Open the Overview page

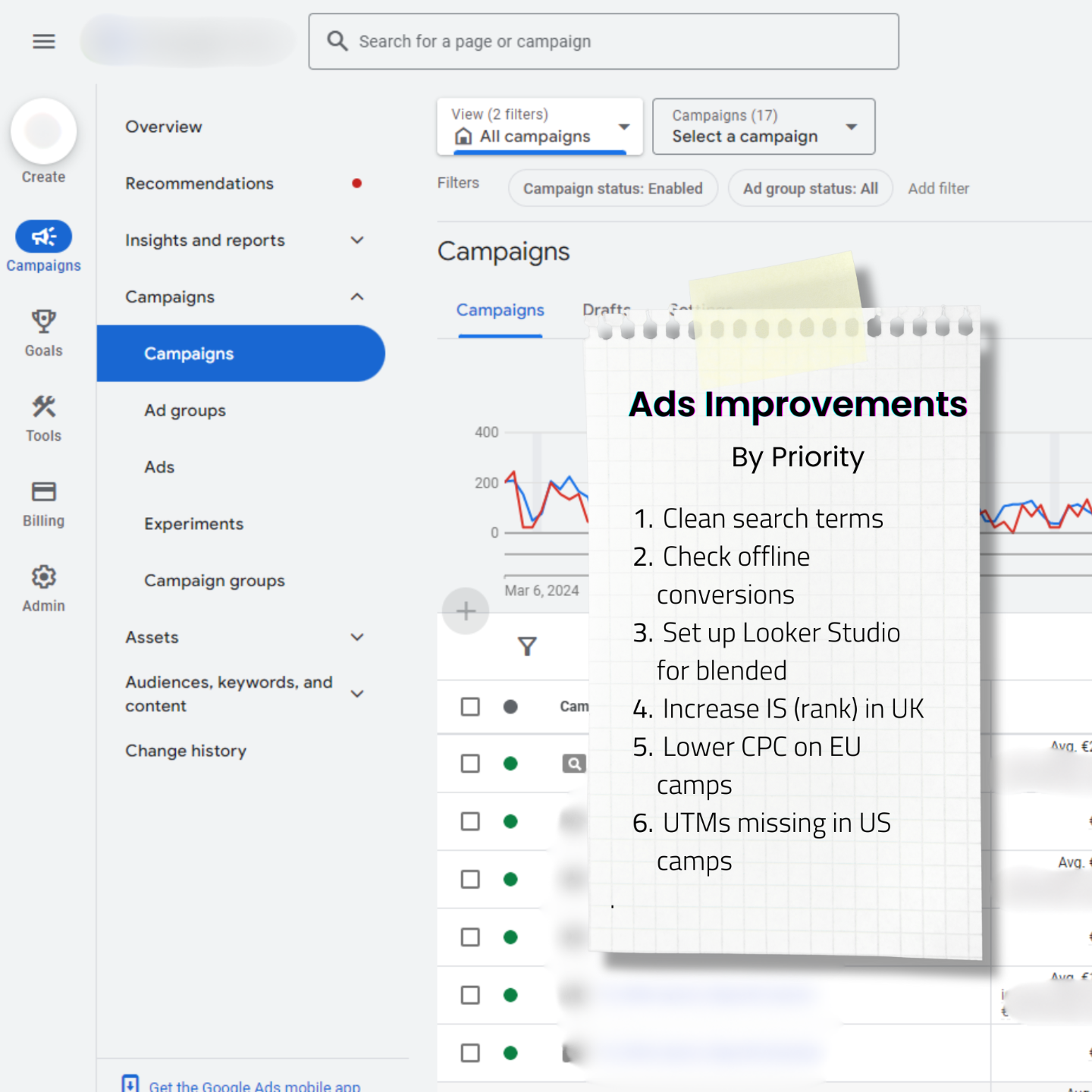click(164, 127)
